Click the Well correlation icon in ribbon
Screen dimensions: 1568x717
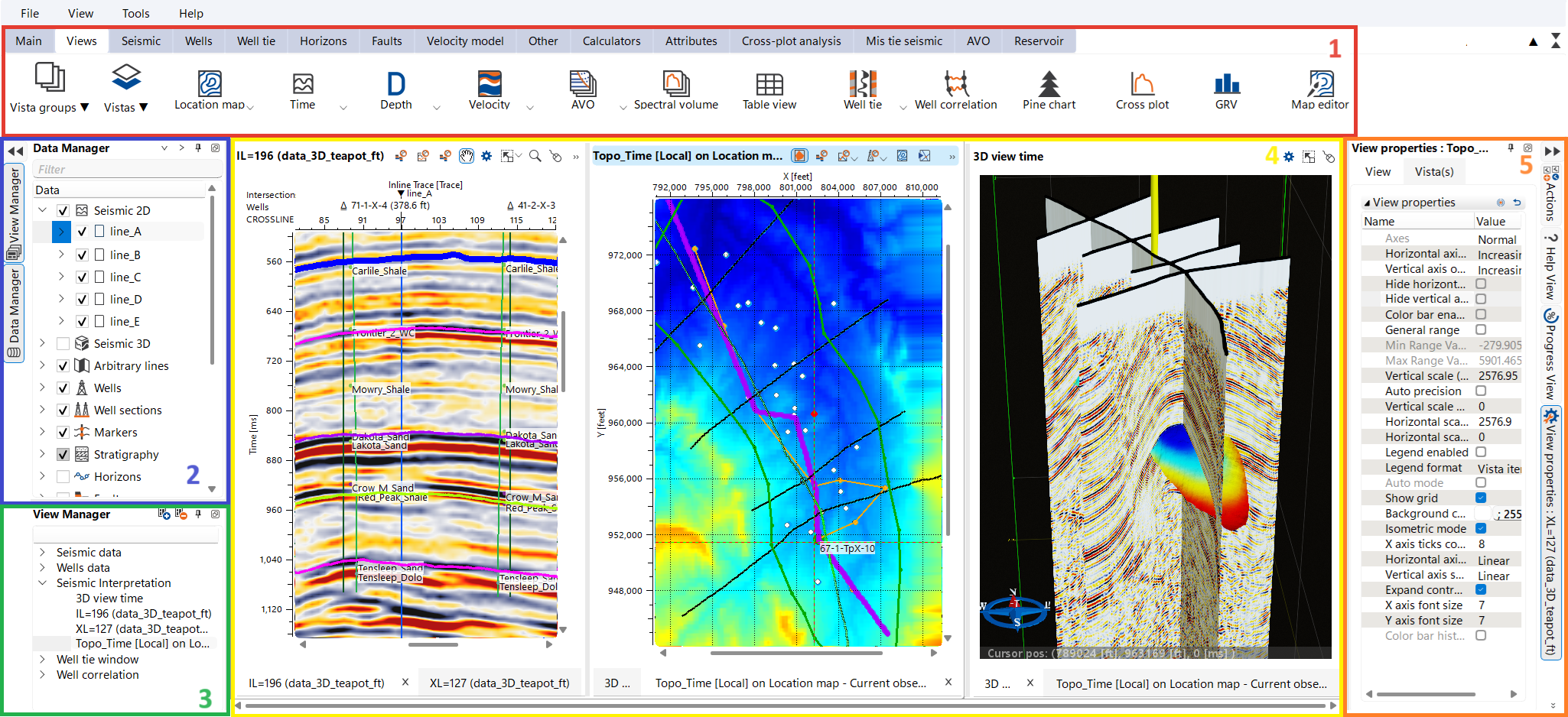[x=955, y=84]
